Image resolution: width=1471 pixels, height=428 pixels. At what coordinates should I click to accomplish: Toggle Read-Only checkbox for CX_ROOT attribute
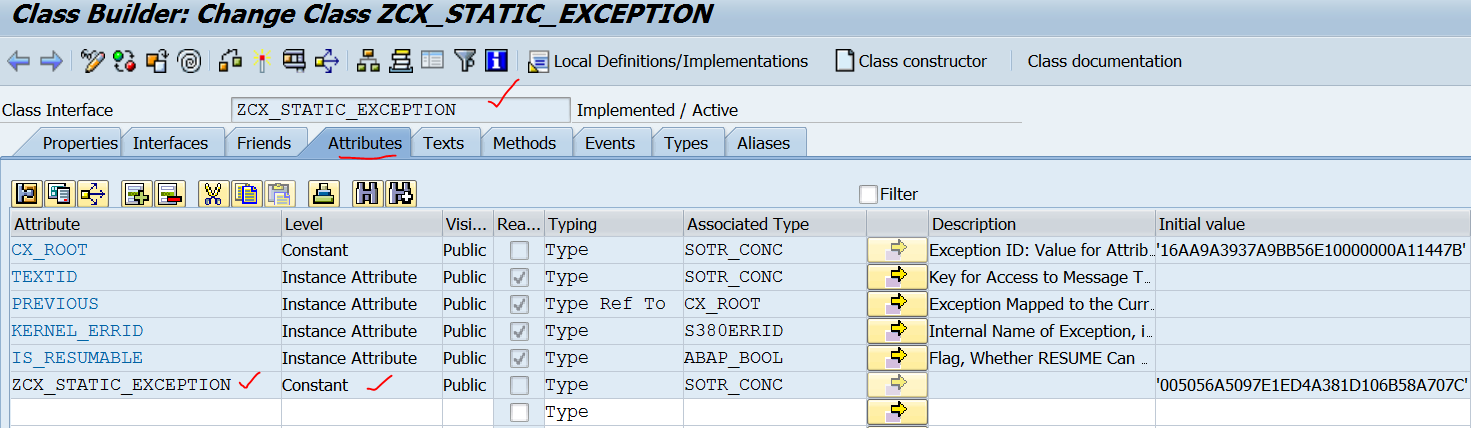tap(519, 250)
